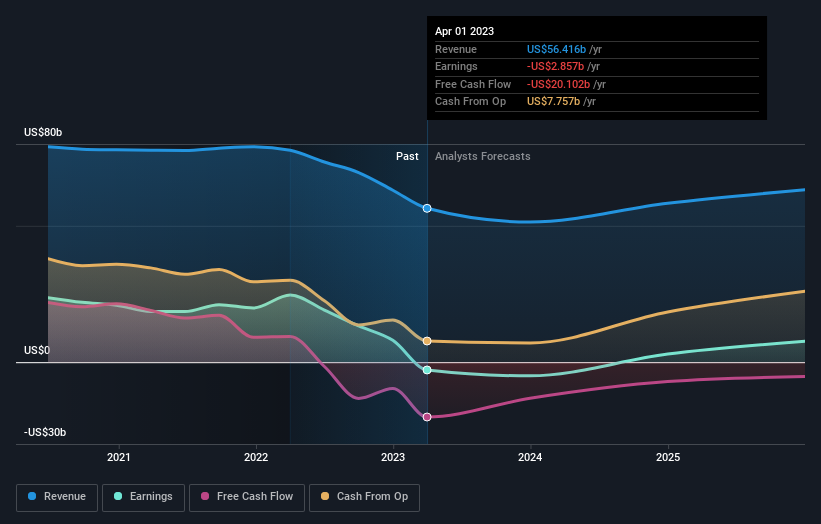Image resolution: width=821 pixels, height=524 pixels.
Task: Click the Earnings teal data point marker
Action: (x=427, y=370)
